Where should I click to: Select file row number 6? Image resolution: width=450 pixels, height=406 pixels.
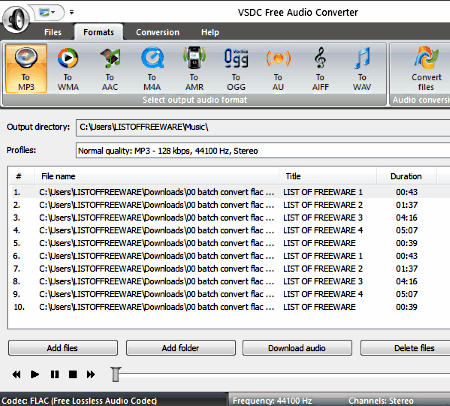(231, 256)
